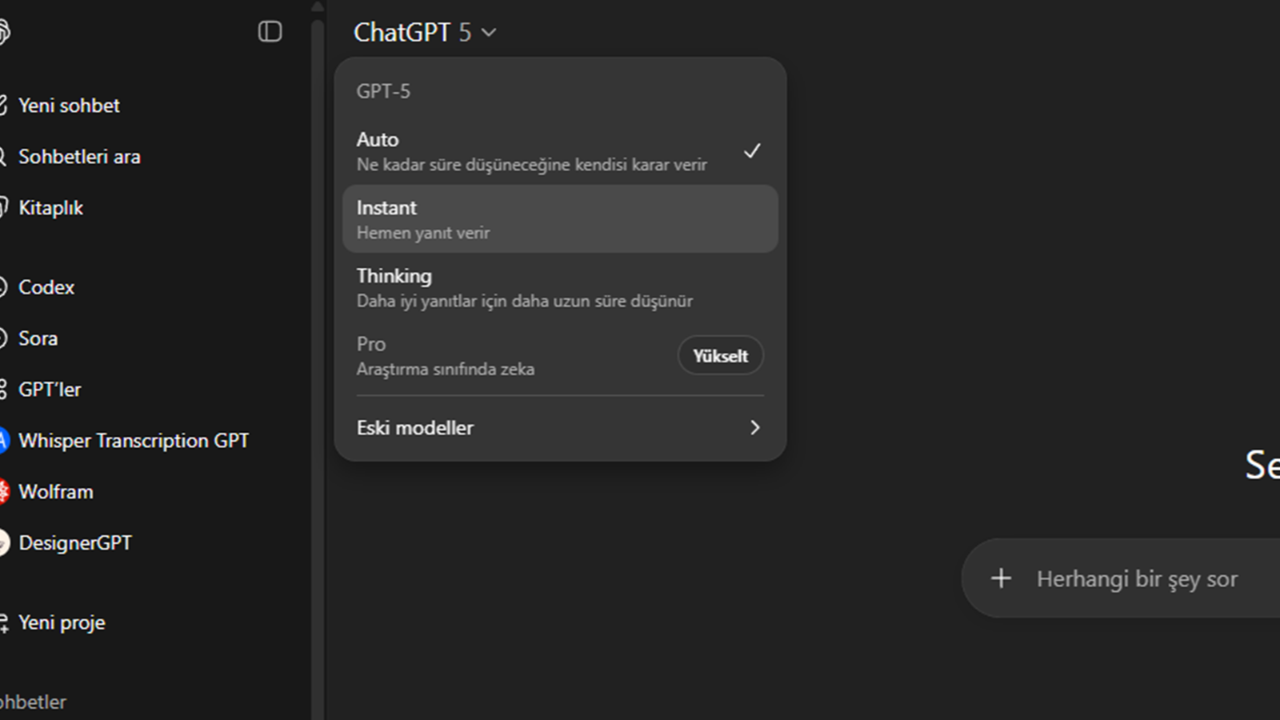Image resolution: width=1280 pixels, height=720 pixels.
Task: Start a Yeni sohbet
Action: pos(68,105)
